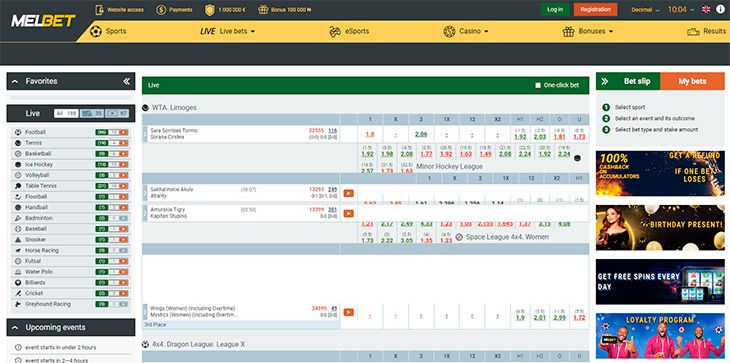Play live stream for Wings (Women) match
The height and width of the screenshot is (363, 730).
pyautogui.click(x=348, y=312)
